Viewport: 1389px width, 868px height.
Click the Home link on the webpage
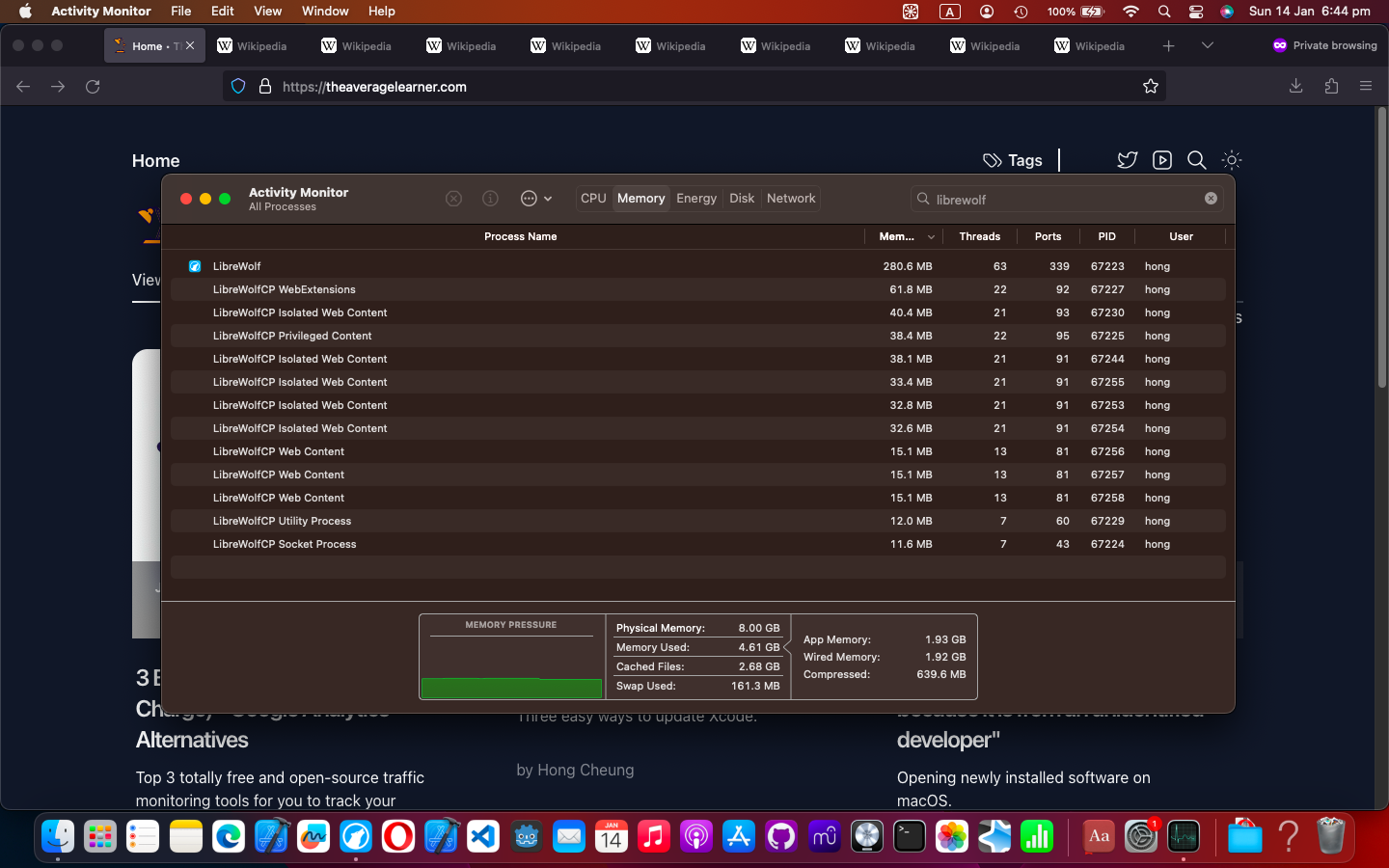(x=155, y=161)
